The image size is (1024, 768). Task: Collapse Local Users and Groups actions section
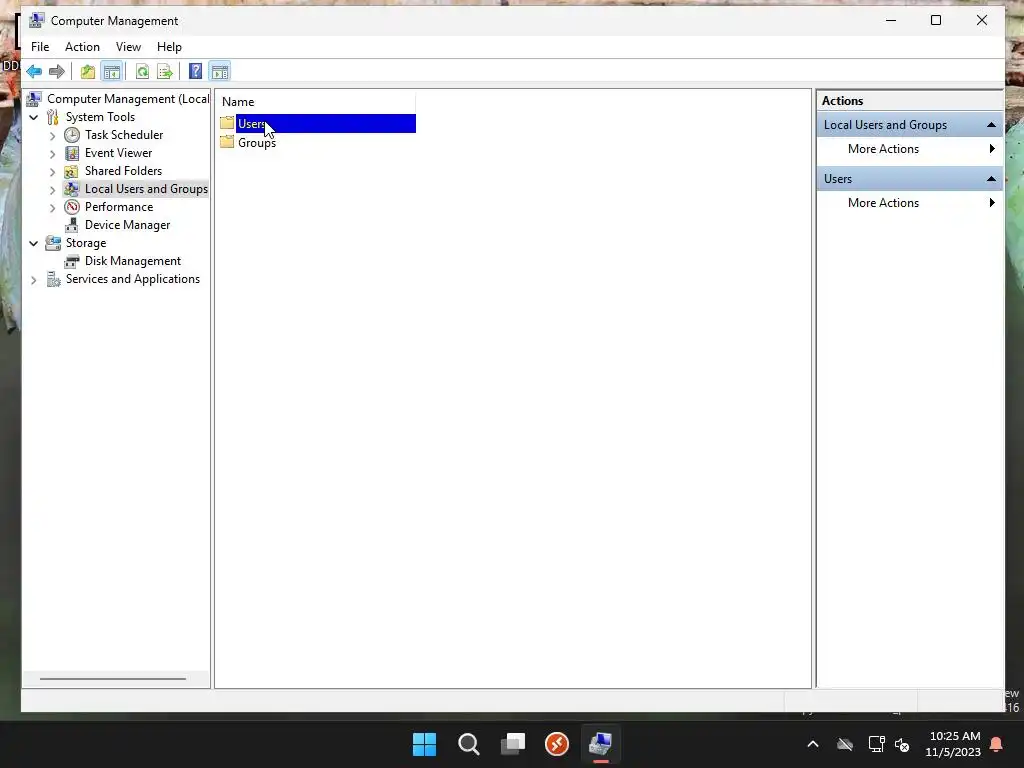(x=991, y=125)
